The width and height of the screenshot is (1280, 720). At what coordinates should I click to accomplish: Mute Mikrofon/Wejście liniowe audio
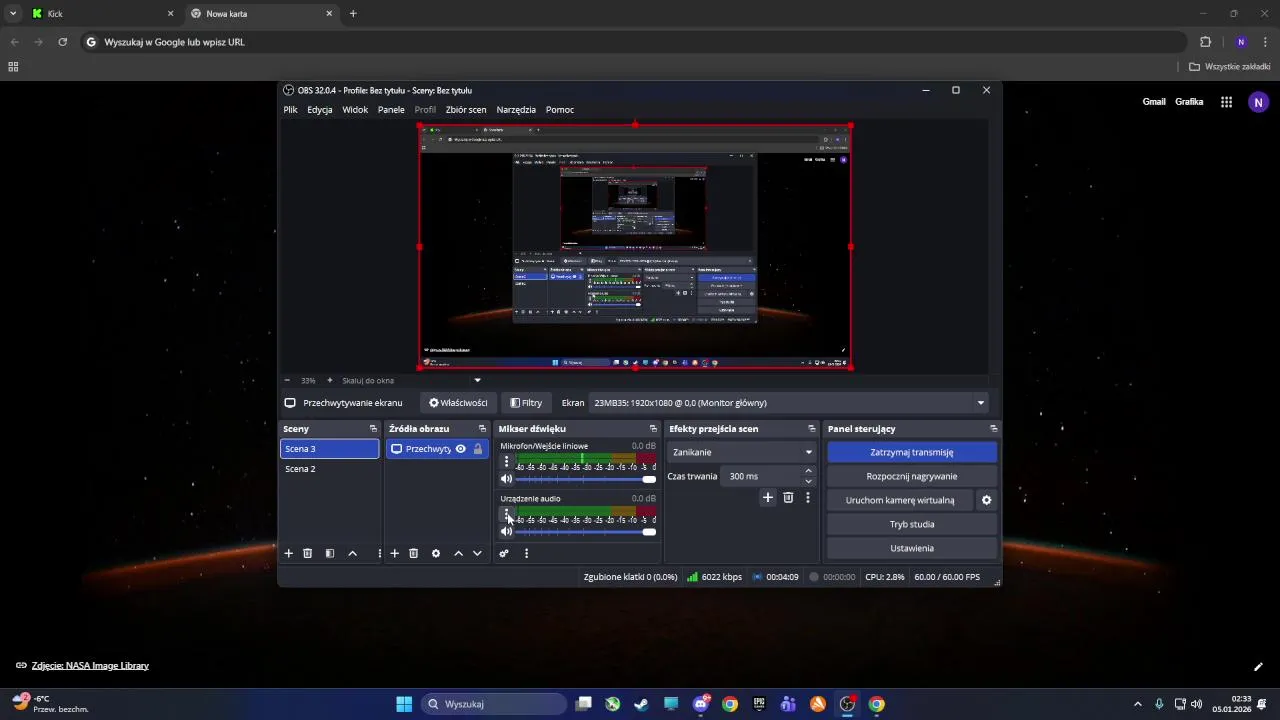(506, 479)
